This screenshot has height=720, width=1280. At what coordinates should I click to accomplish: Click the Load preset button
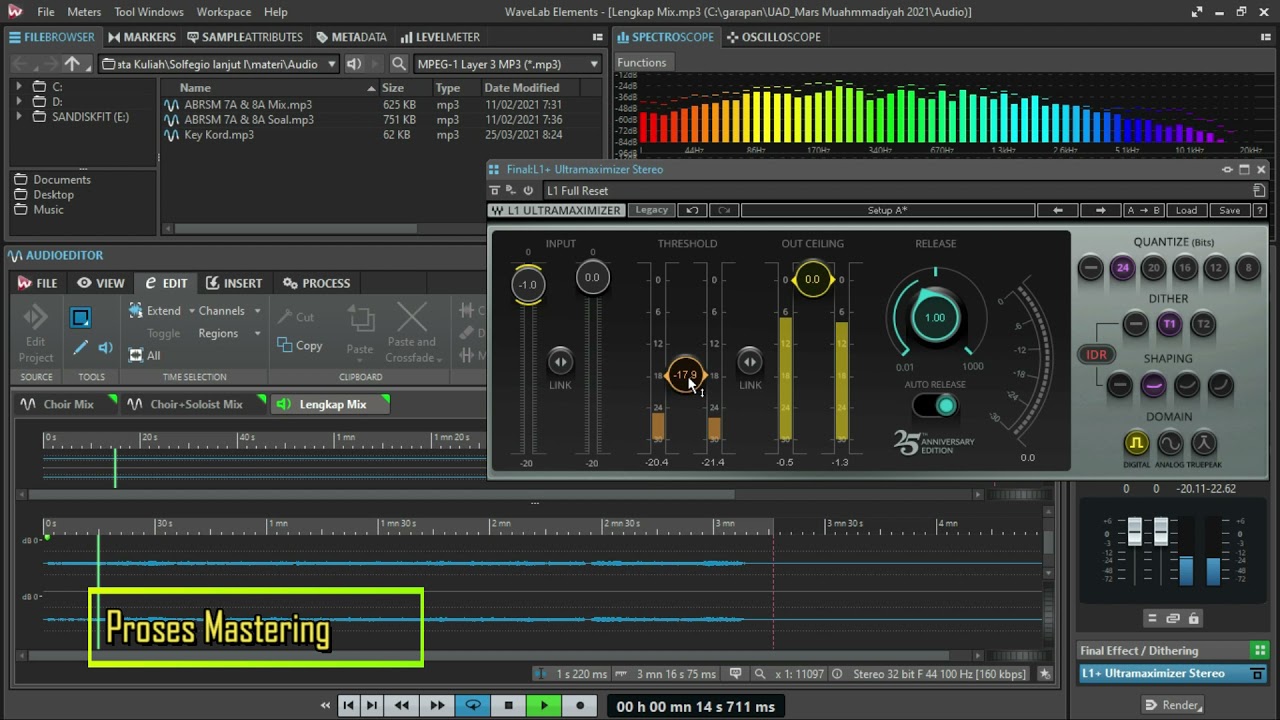tap(1186, 211)
